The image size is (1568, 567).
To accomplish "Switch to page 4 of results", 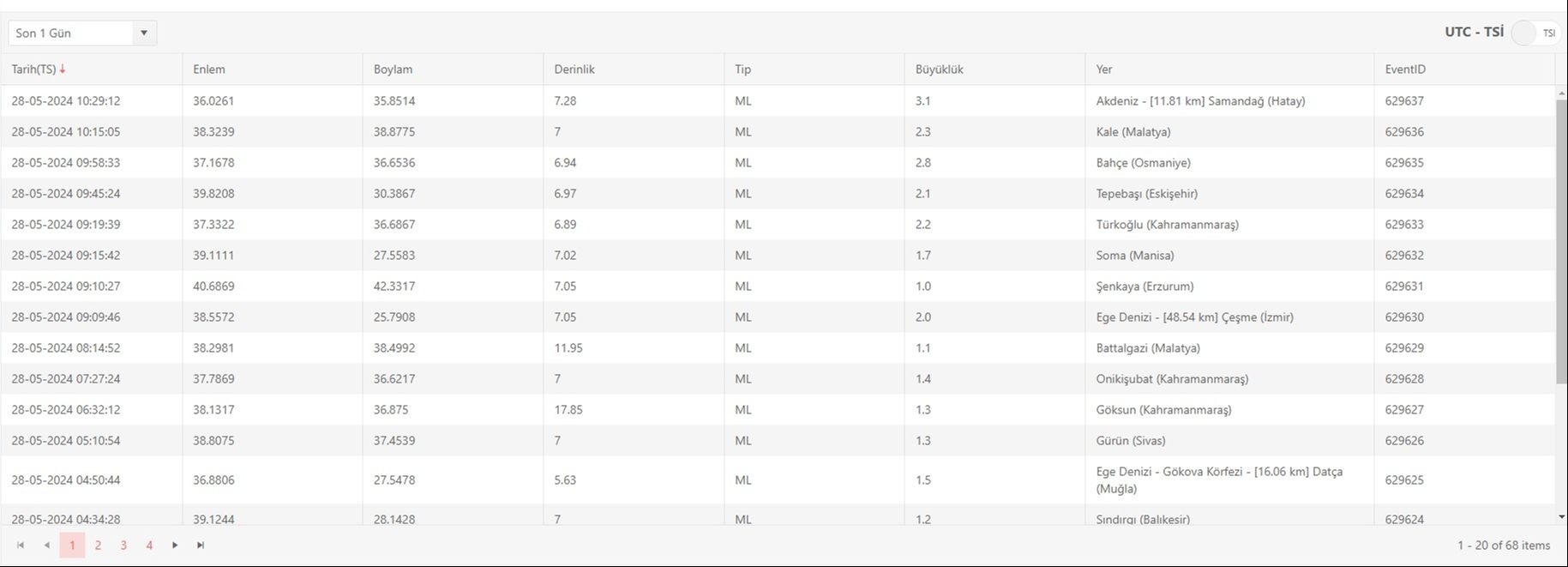I will point(149,546).
